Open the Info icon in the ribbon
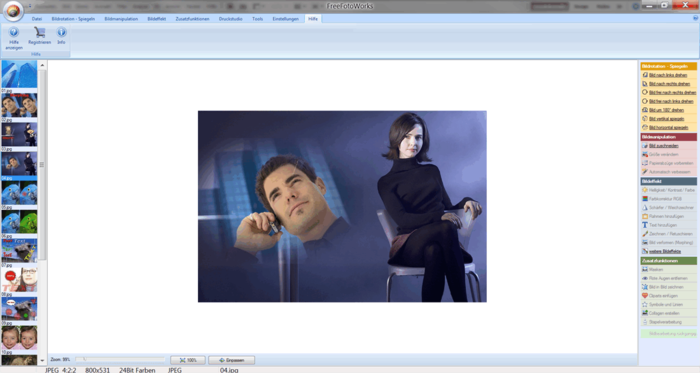 pos(61,32)
